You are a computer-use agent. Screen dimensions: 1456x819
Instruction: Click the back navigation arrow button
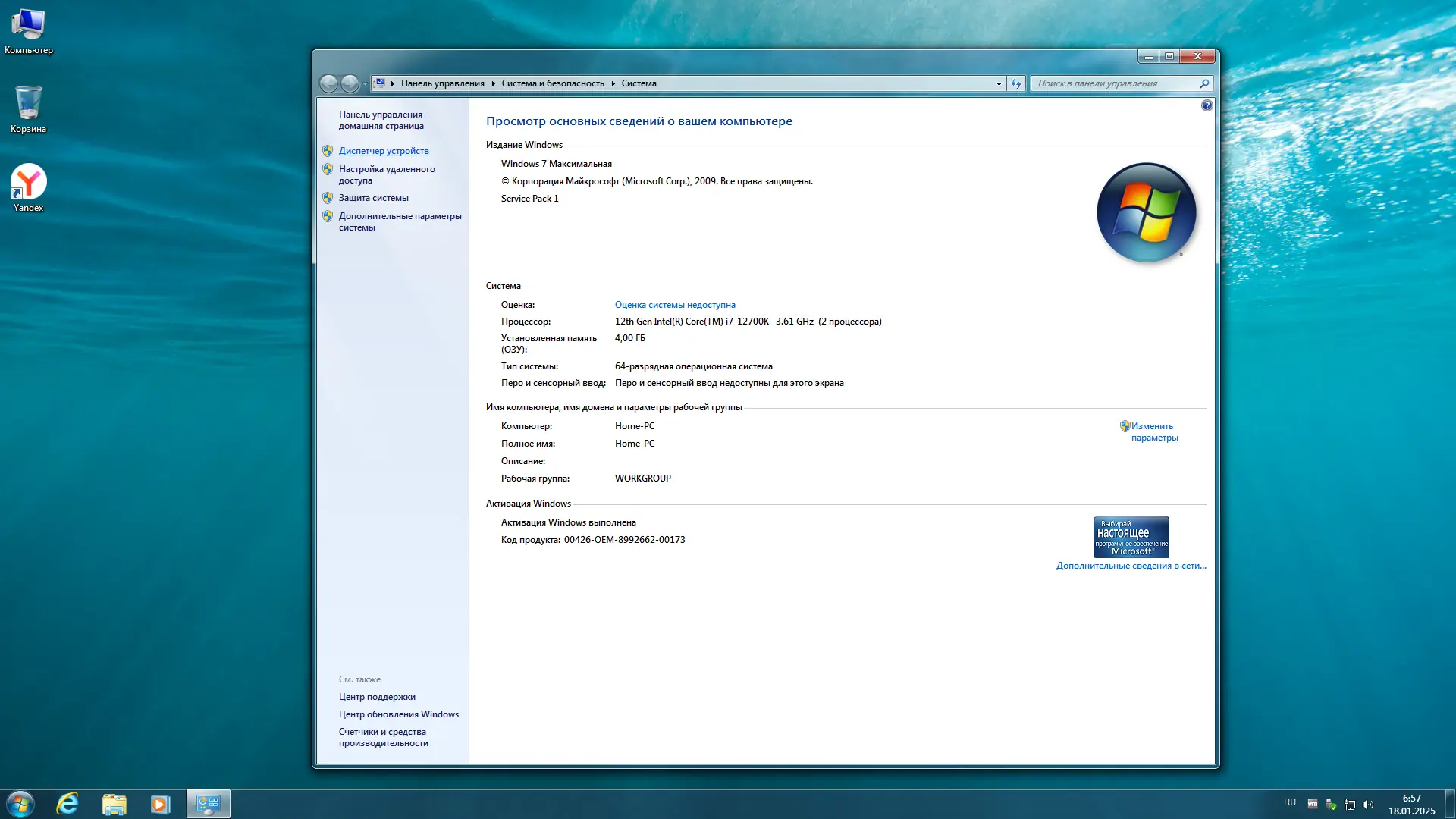pyautogui.click(x=328, y=83)
